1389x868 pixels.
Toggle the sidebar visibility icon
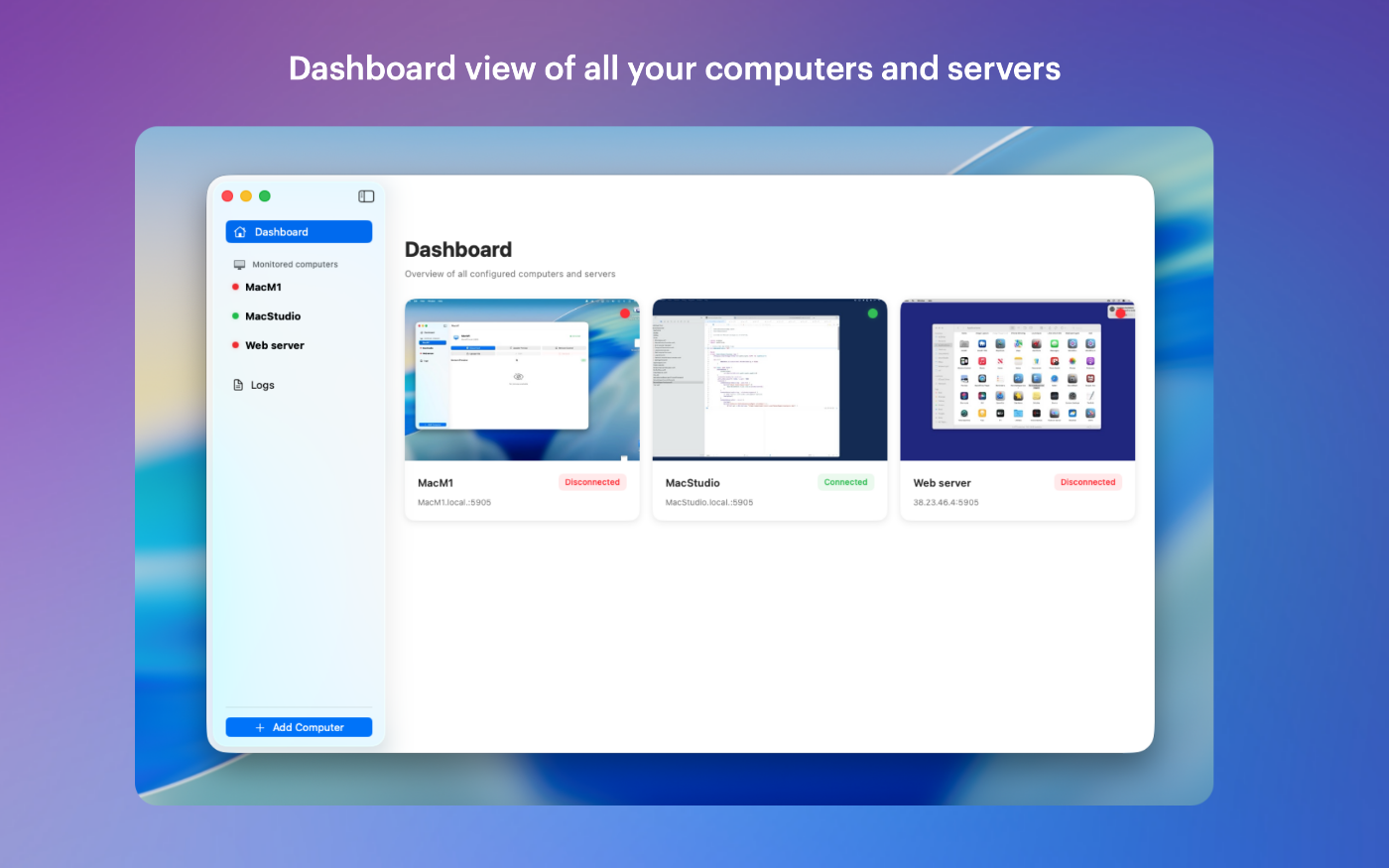tap(366, 196)
